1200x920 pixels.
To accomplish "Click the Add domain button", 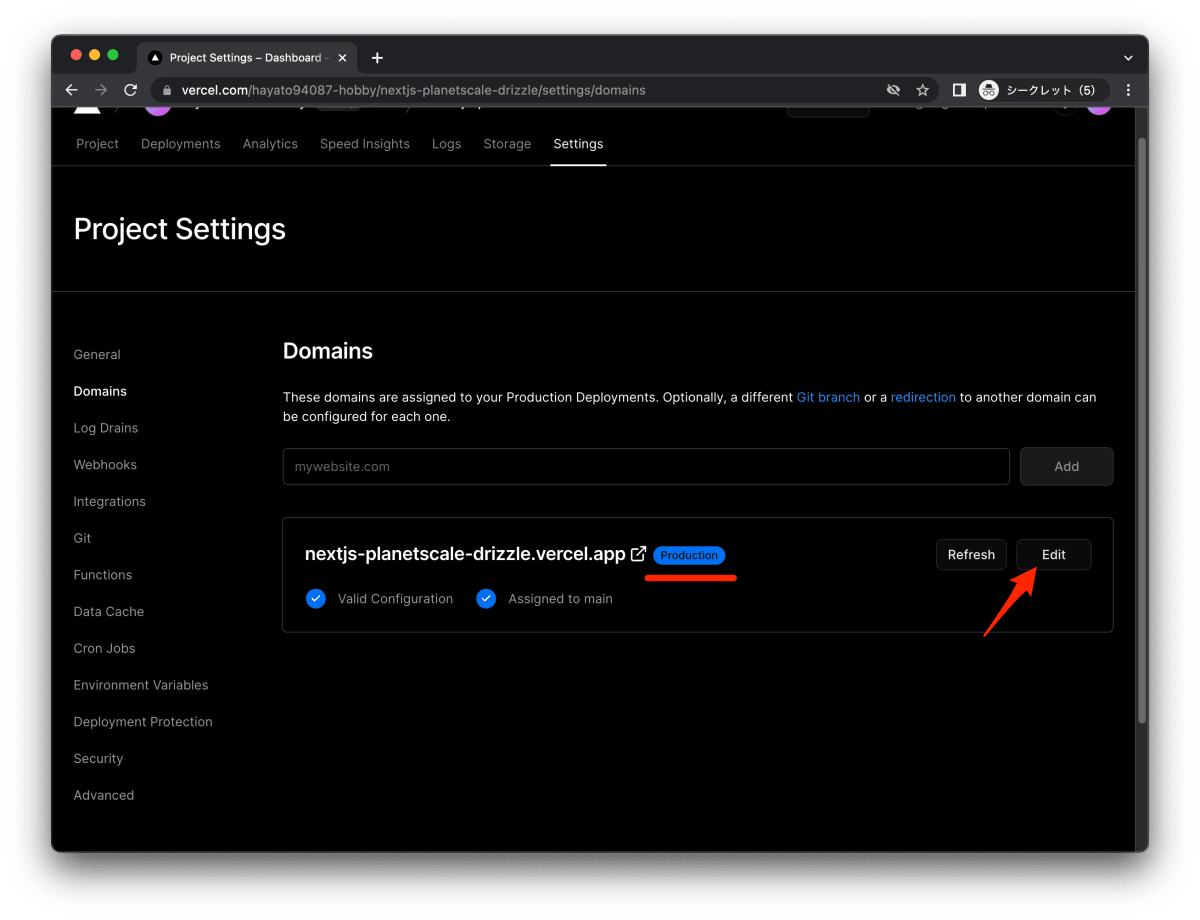I will pyautogui.click(x=1066, y=466).
